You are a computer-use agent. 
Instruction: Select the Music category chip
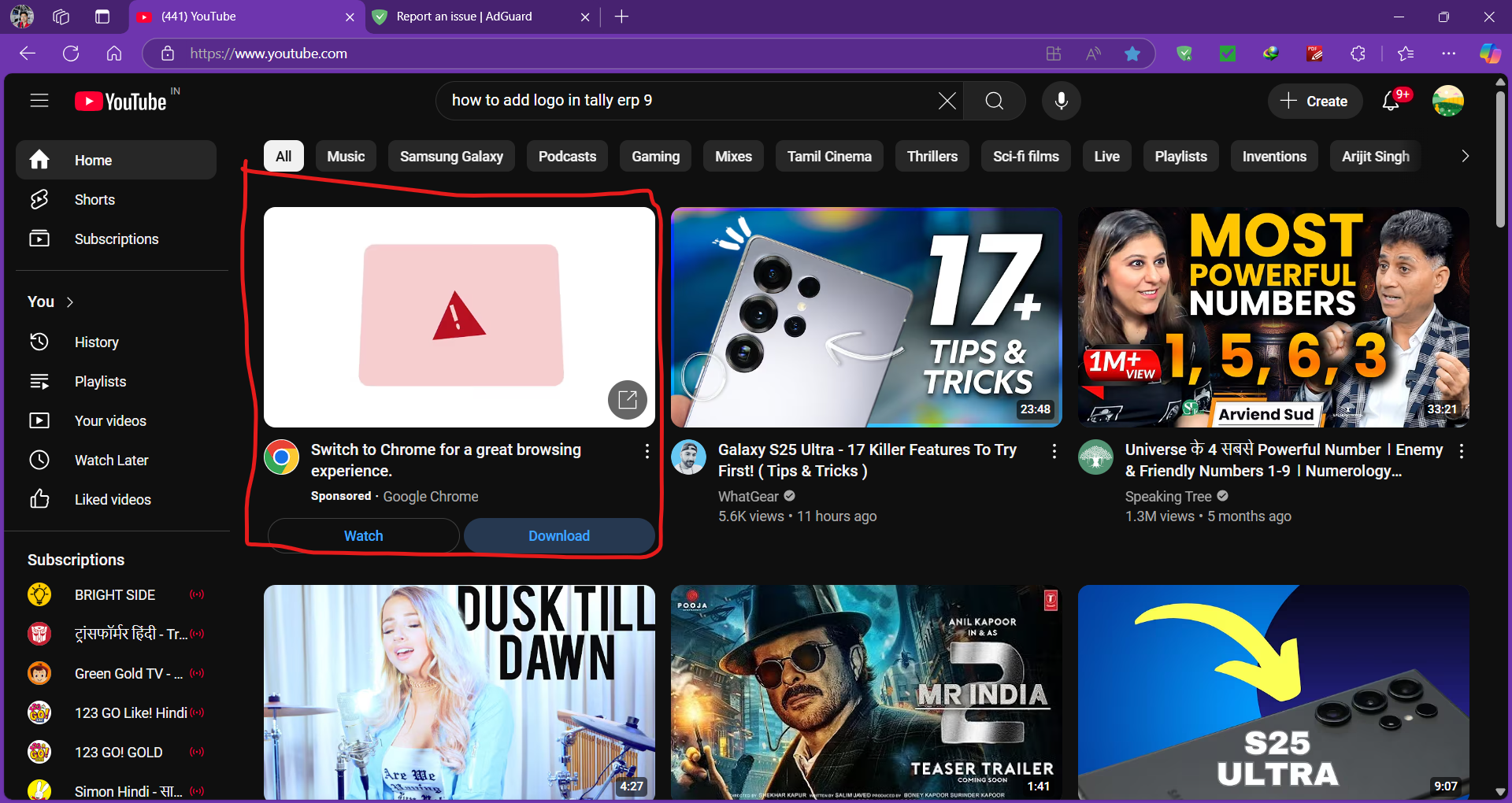pos(346,156)
